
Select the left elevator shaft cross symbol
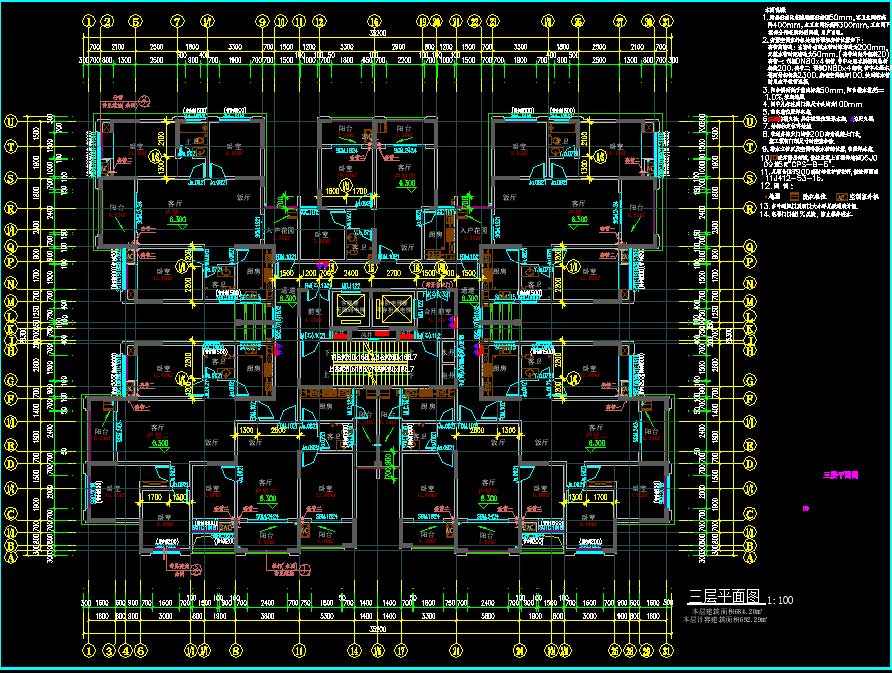click(350, 307)
